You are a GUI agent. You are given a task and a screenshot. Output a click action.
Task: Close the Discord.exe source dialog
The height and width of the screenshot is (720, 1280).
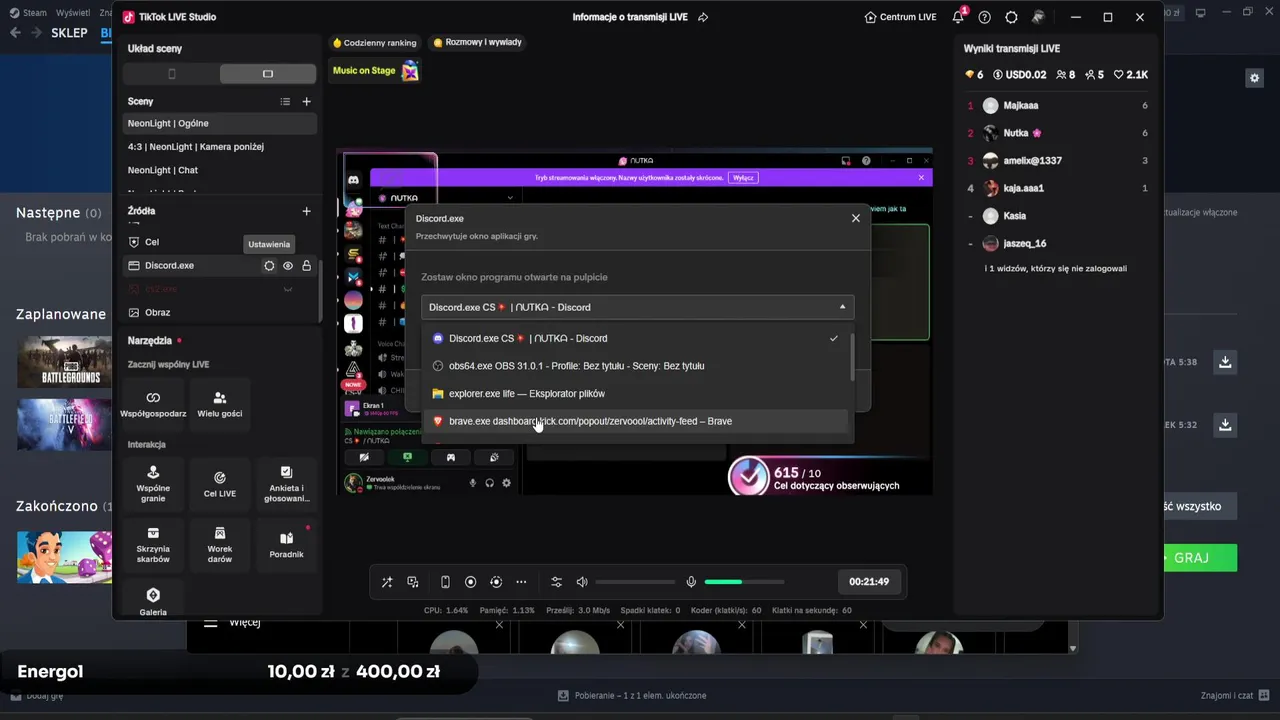pos(855,218)
